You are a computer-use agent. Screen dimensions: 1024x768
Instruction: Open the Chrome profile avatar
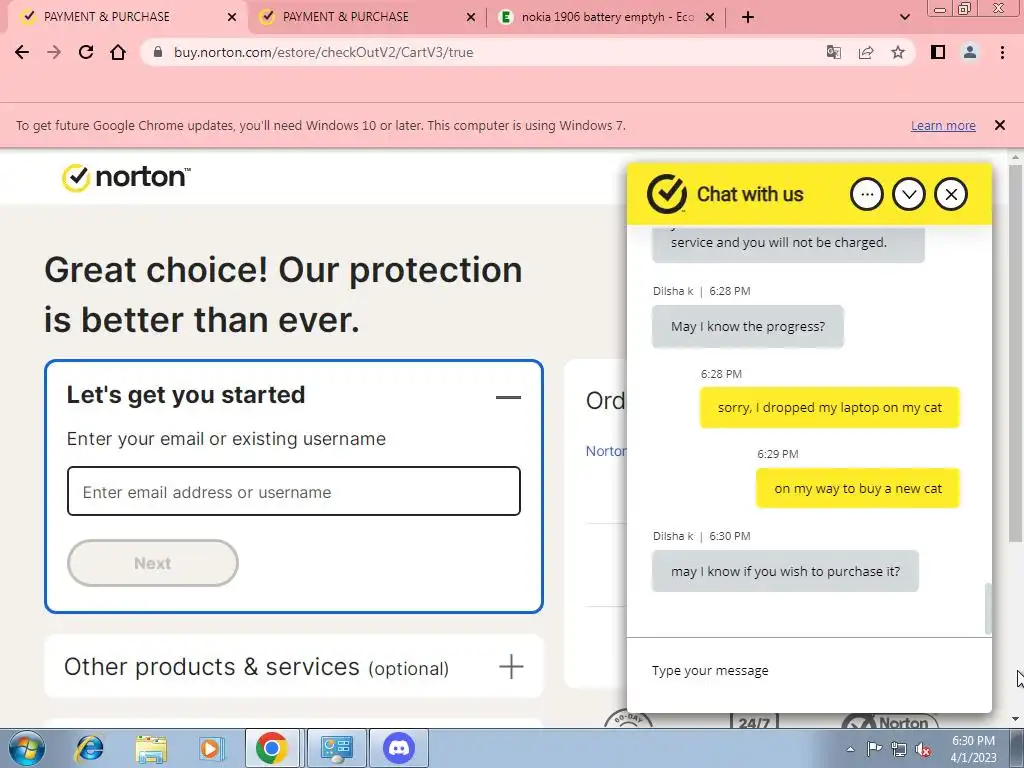(x=970, y=52)
